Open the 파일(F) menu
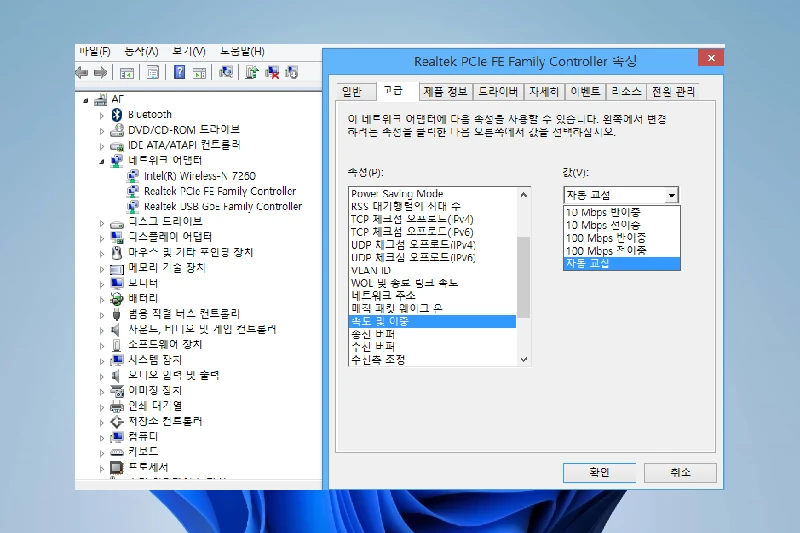 pos(94,51)
